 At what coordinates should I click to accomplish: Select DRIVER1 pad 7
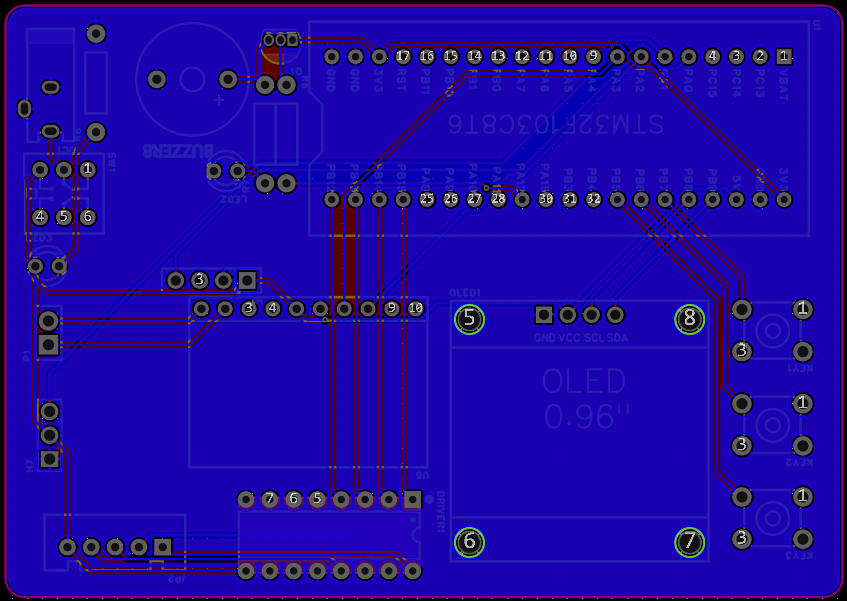pos(270,499)
